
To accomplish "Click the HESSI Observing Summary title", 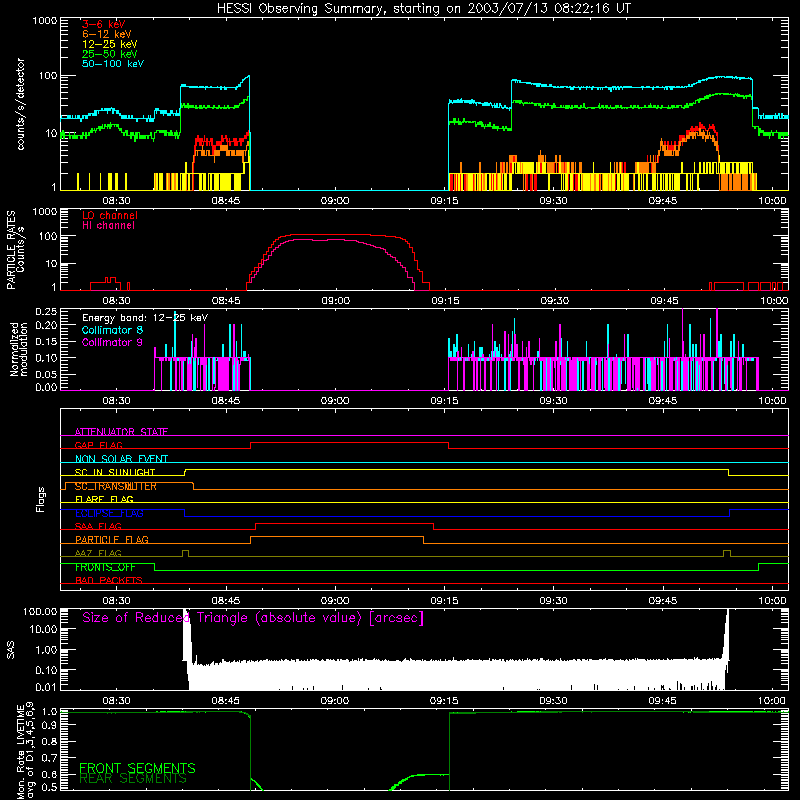I will point(423,9).
